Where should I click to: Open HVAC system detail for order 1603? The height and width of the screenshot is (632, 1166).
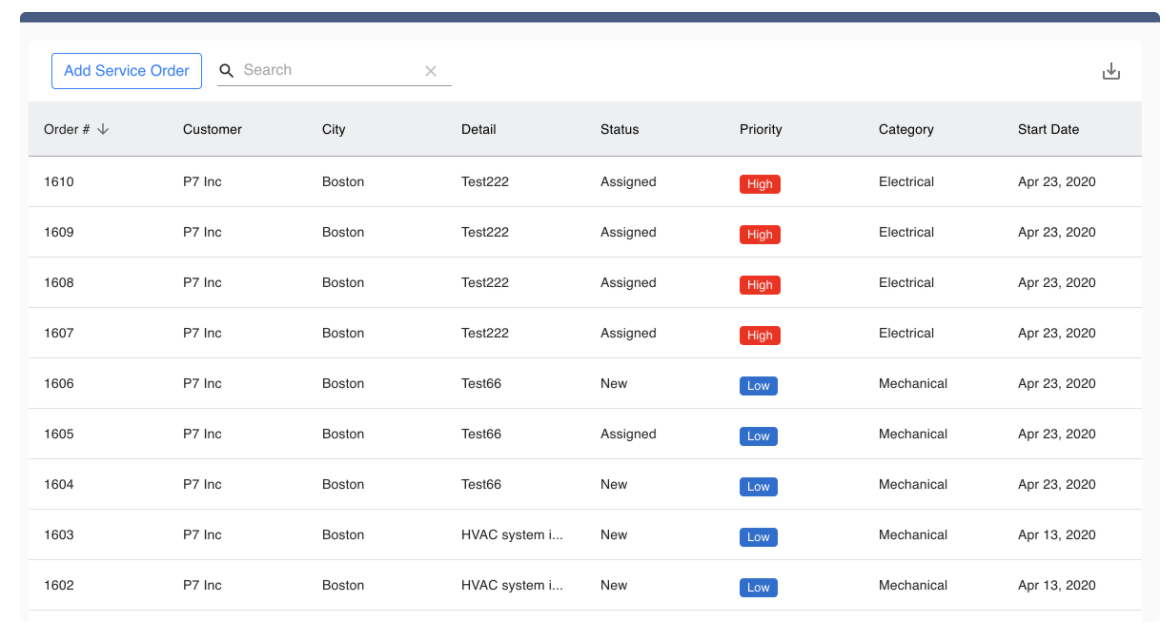(x=511, y=535)
